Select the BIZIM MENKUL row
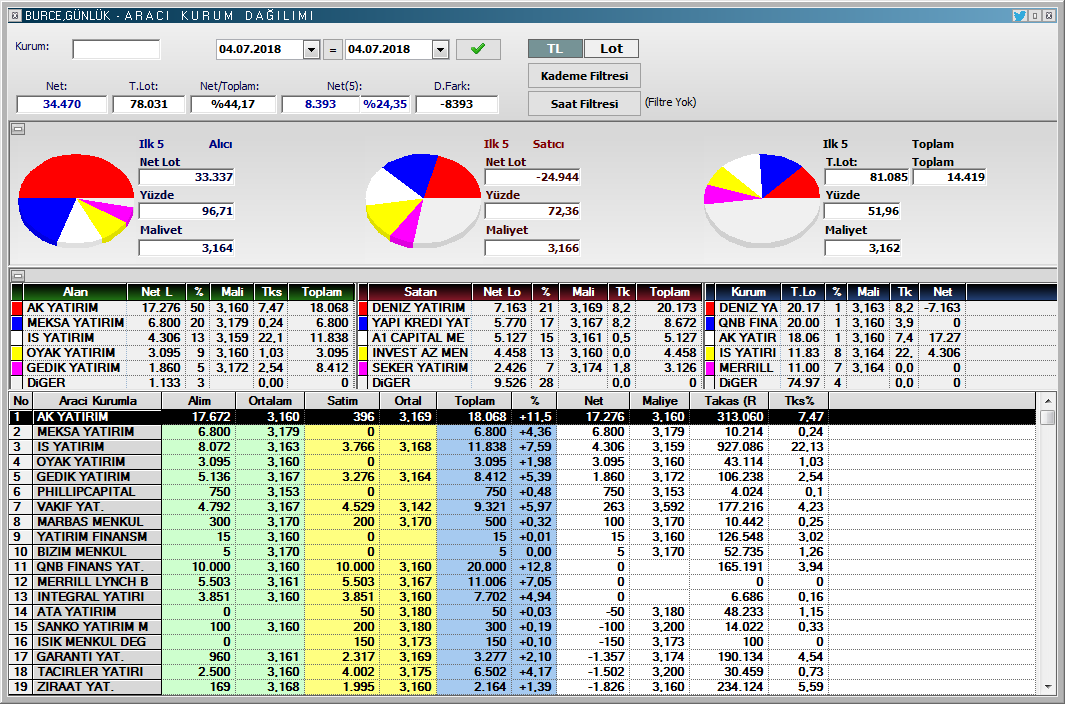The width and height of the screenshot is (1065, 704). 523,551
